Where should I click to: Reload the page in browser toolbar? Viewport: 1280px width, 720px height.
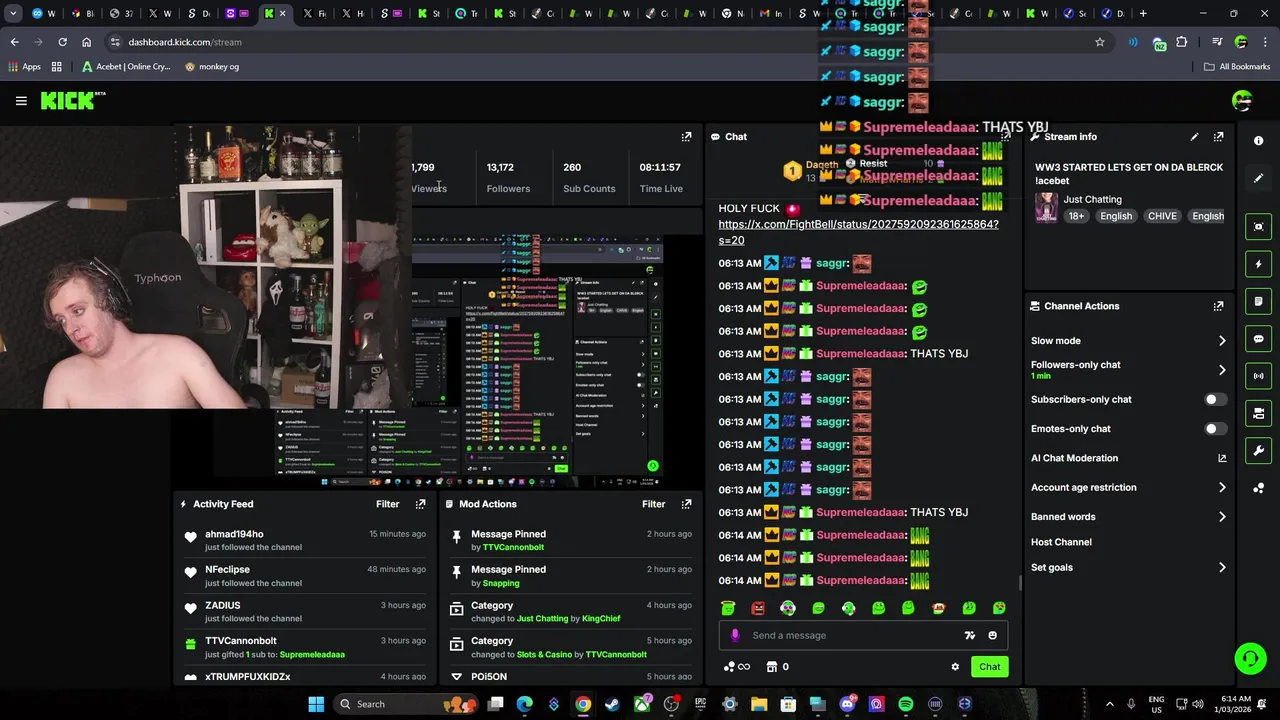point(62,42)
